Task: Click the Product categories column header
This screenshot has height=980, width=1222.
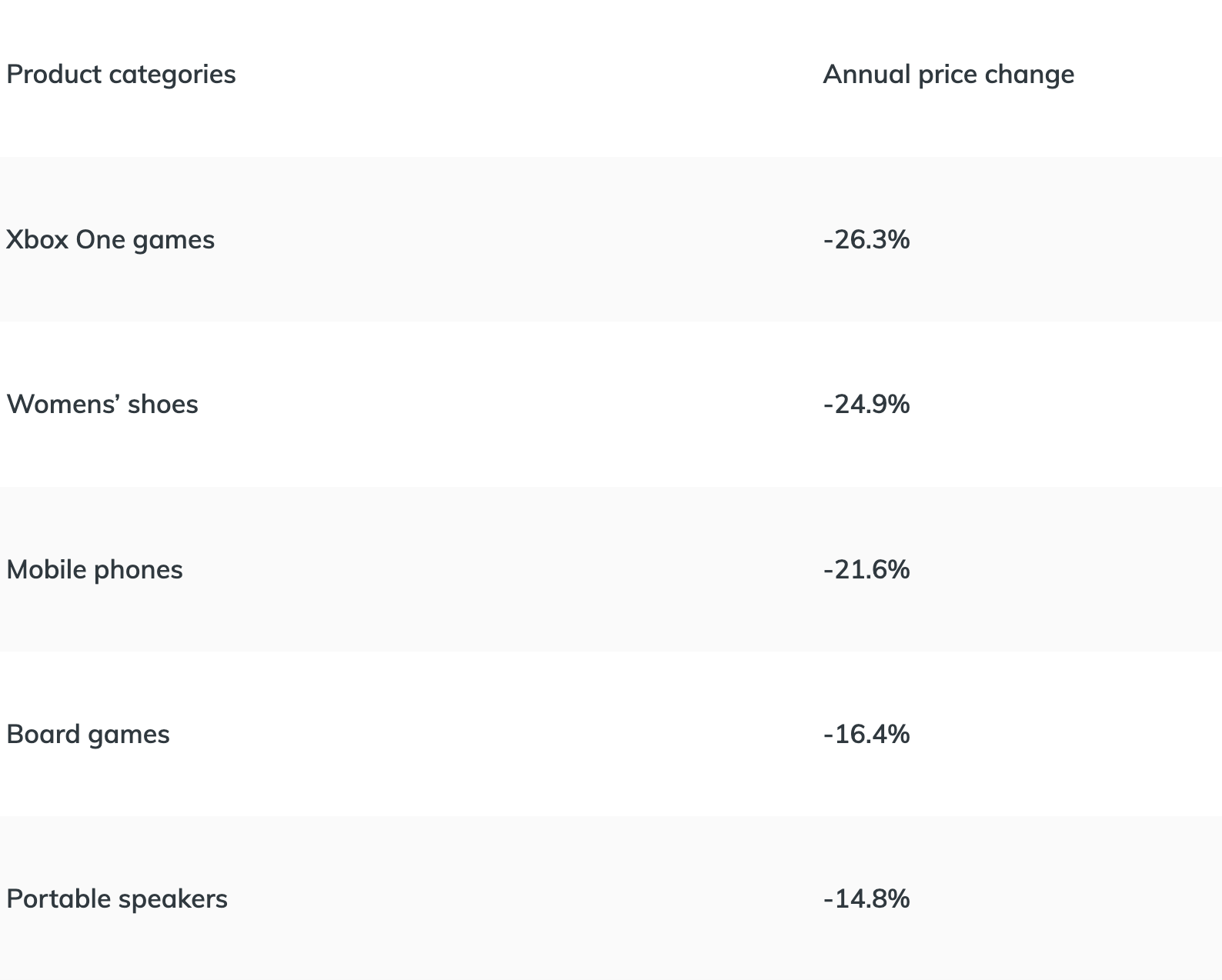Action: pyautogui.click(x=121, y=75)
